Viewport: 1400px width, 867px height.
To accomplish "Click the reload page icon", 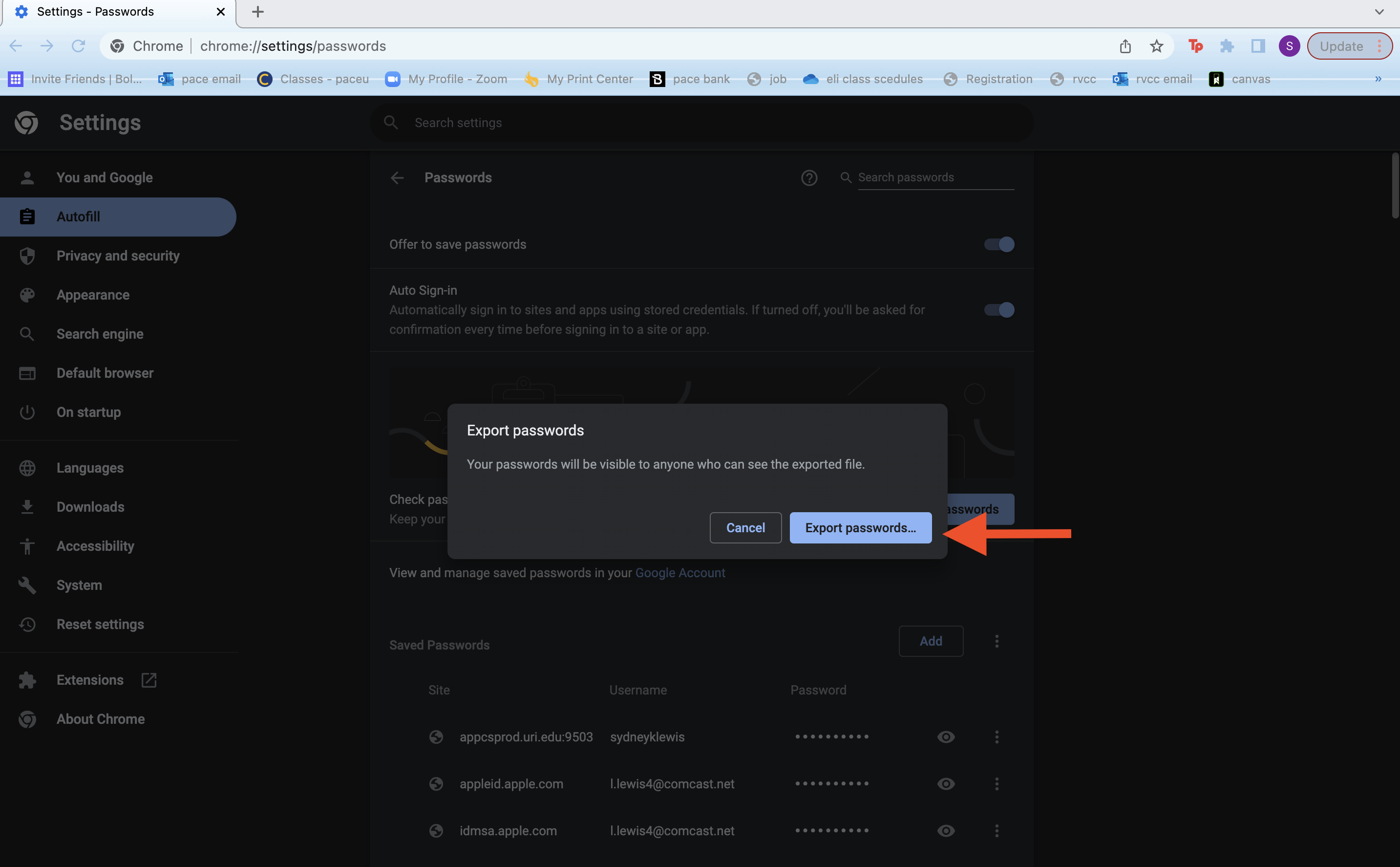I will click(78, 46).
